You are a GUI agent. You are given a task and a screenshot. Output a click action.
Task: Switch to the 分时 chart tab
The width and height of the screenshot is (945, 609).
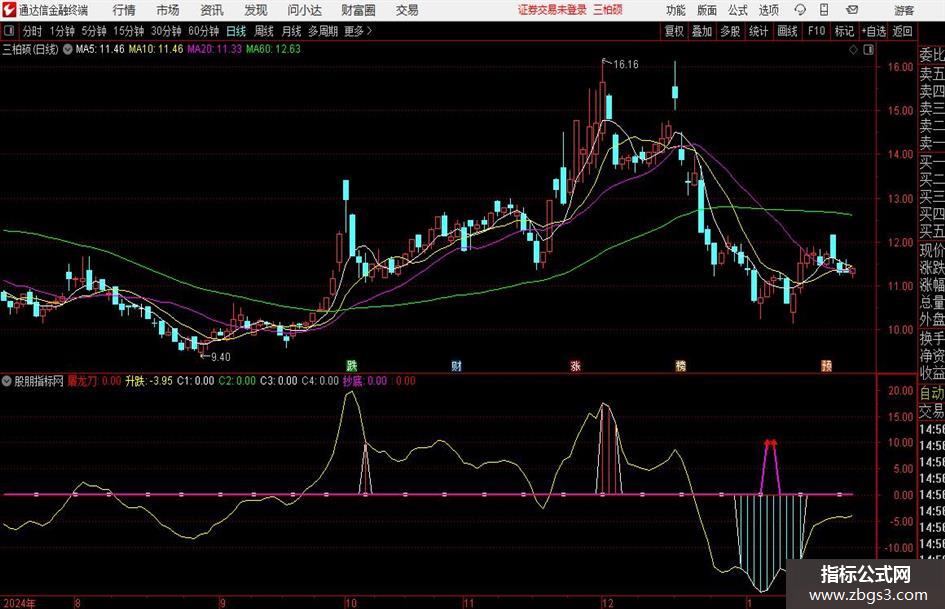click(33, 31)
